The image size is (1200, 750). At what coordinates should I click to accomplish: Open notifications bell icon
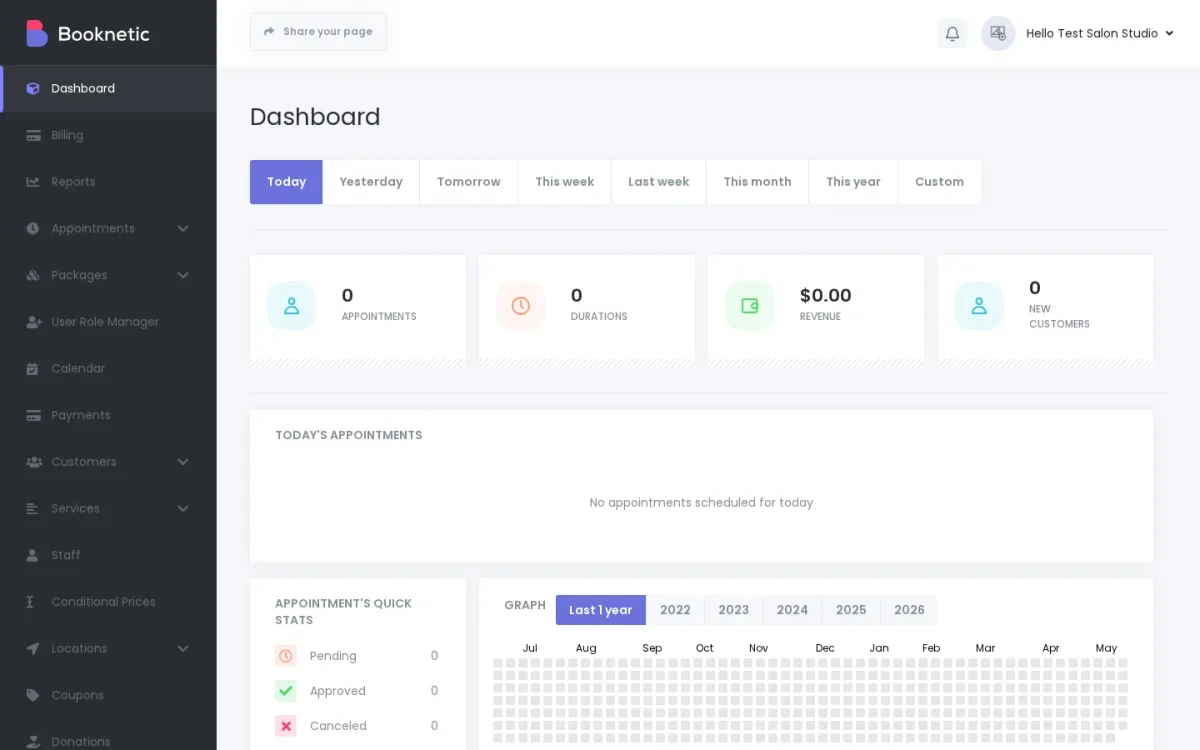coord(952,33)
